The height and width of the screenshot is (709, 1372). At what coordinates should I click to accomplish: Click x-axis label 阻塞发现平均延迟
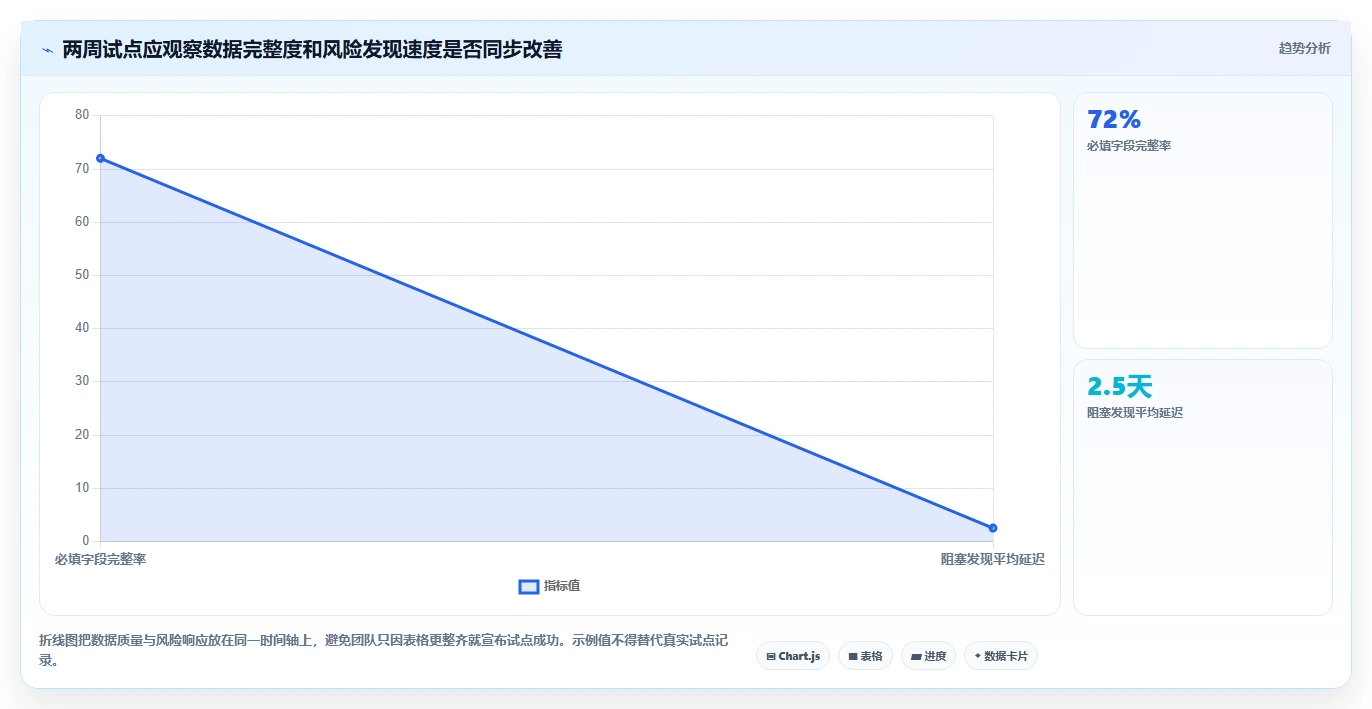coord(993,559)
